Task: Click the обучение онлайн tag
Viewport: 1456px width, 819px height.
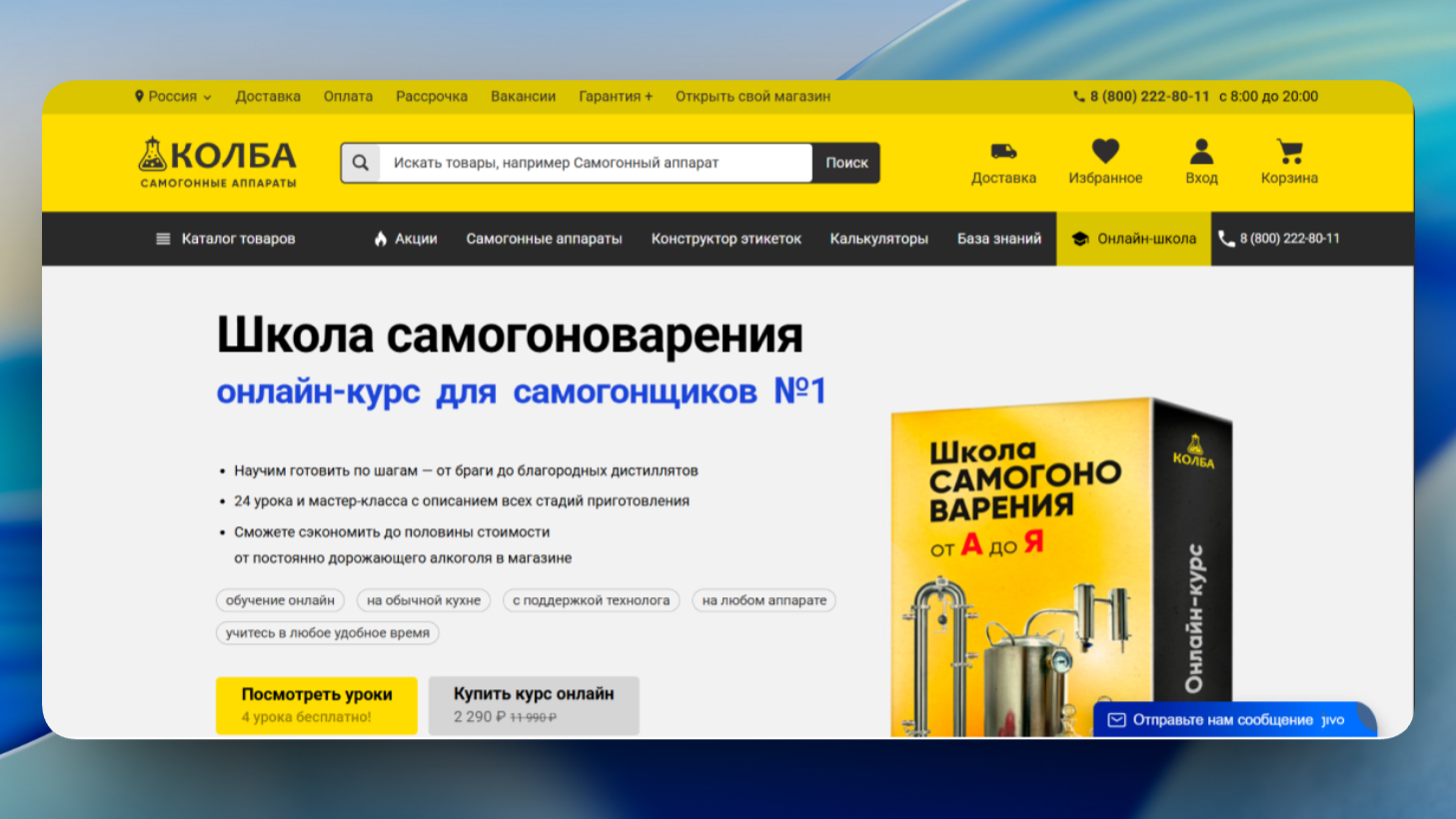Action: tap(280, 600)
